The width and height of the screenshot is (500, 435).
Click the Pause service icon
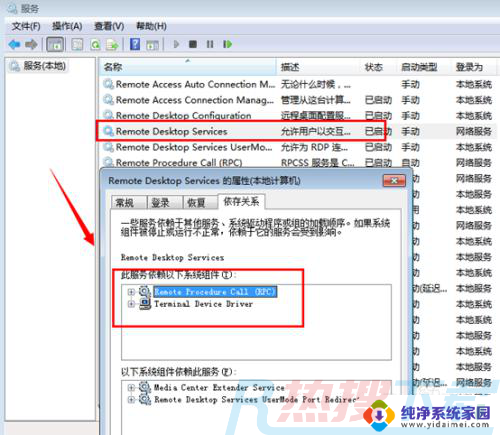point(210,44)
